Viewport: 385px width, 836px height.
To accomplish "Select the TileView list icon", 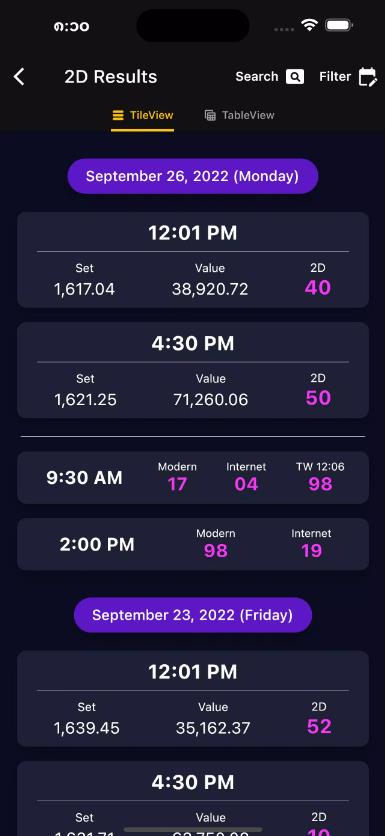I will [x=118, y=115].
